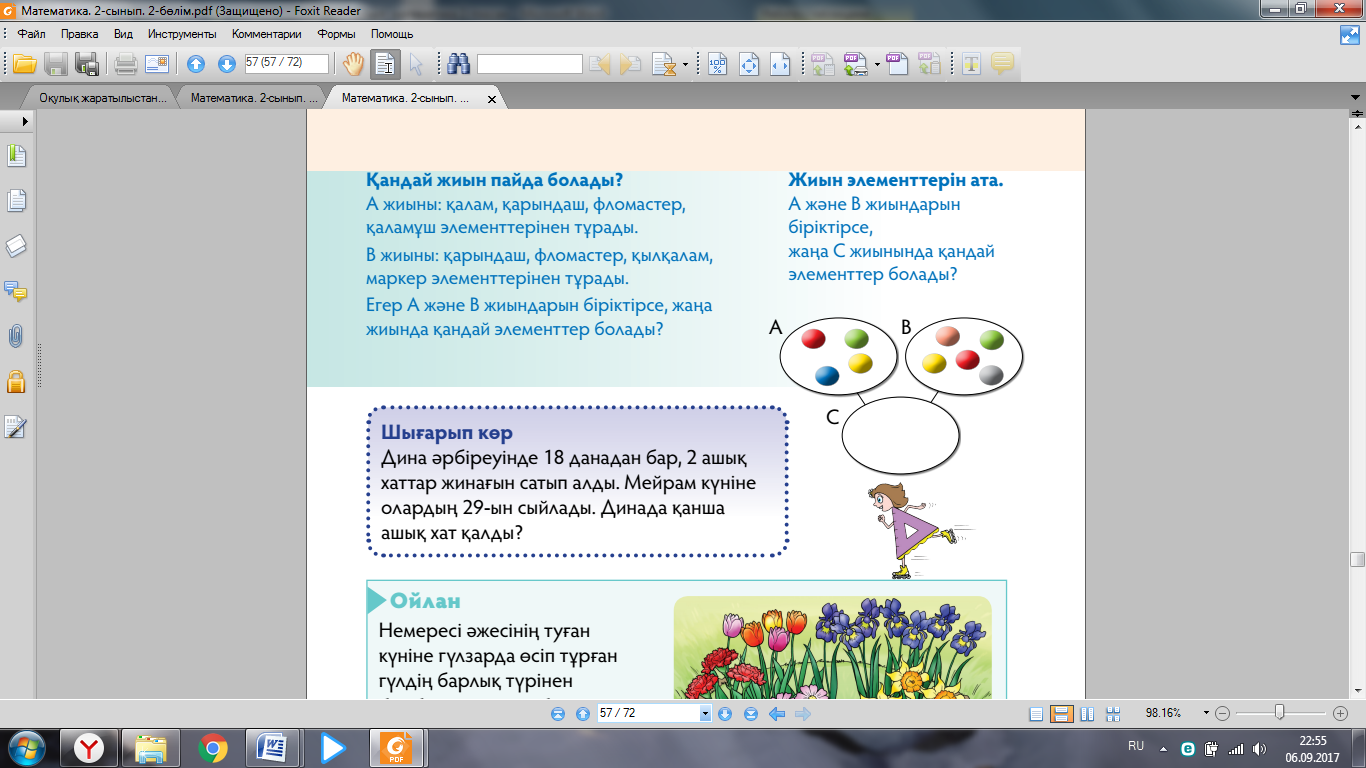The image size is (1366, 768).
Task: Click the email envelope toolbar icon
Action: pos(157,64)
